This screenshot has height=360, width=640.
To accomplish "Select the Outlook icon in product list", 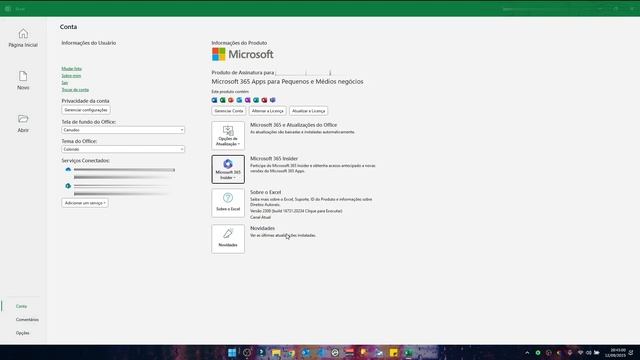I will tap(239, 100).
